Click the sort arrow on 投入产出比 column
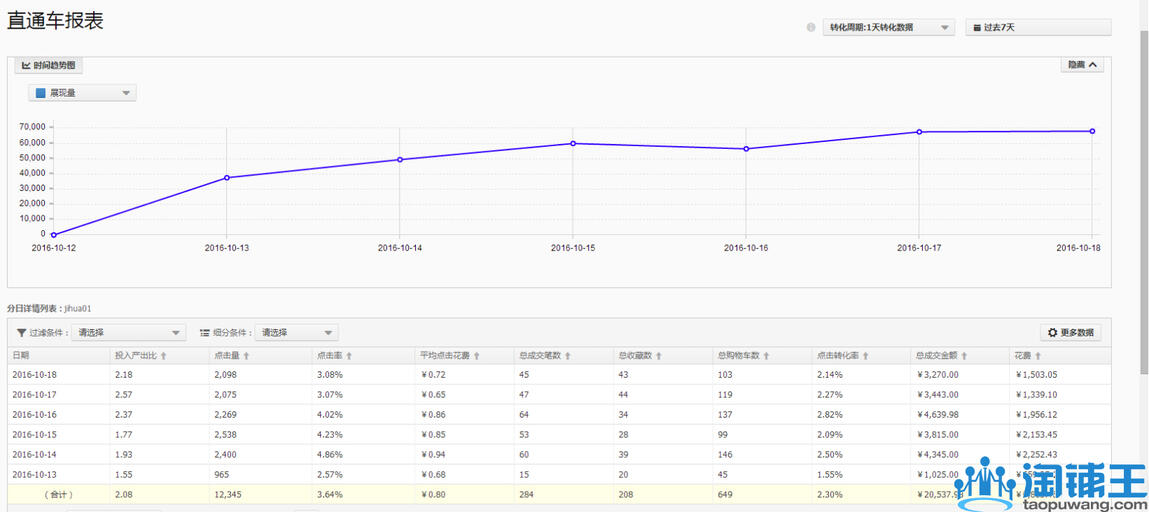Viewport: 1149px width, 512px height. (163, 356)
